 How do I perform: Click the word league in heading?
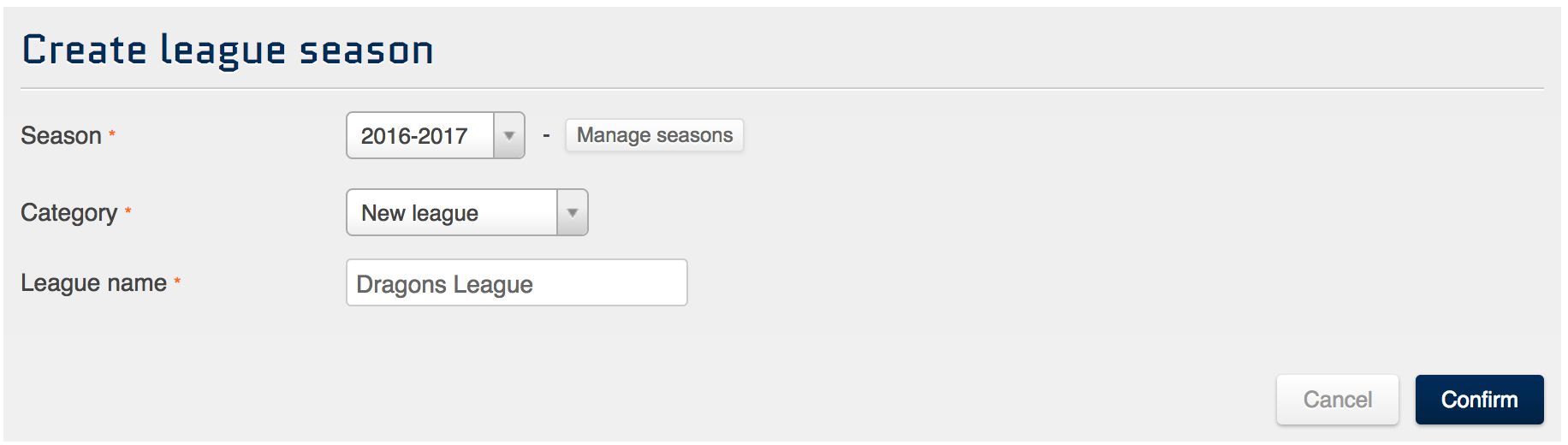(223, 51)
